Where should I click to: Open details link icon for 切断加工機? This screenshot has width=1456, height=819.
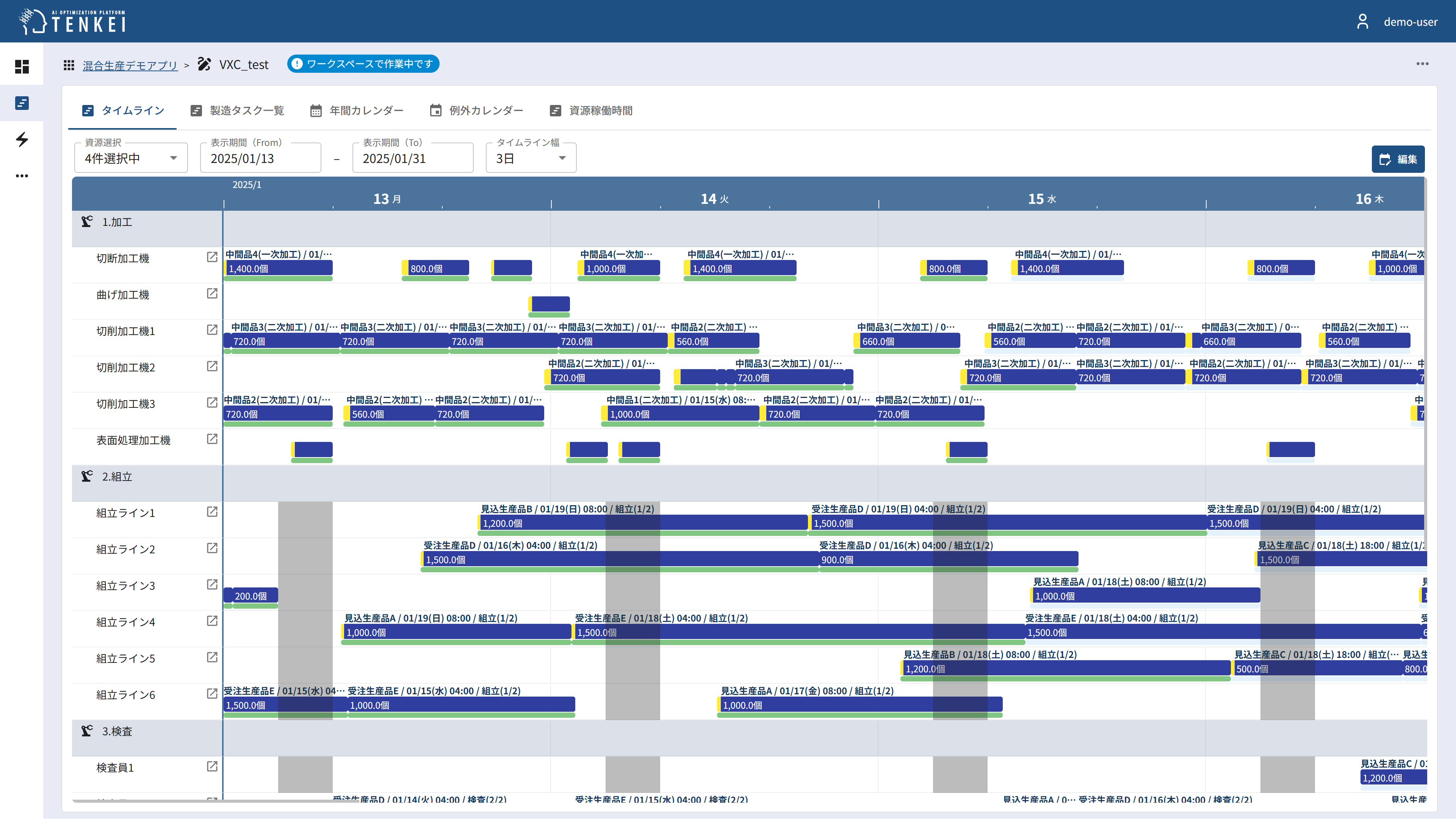[212, 257]
